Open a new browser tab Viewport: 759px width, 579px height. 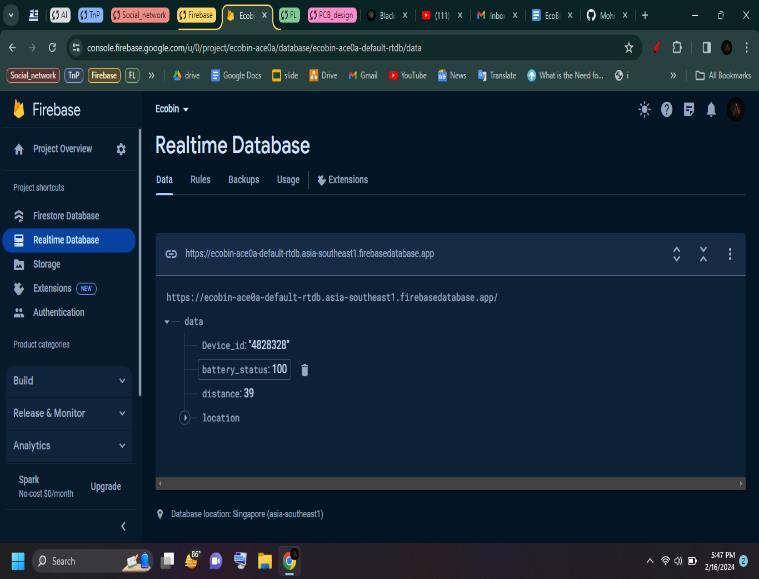point(645,15)
